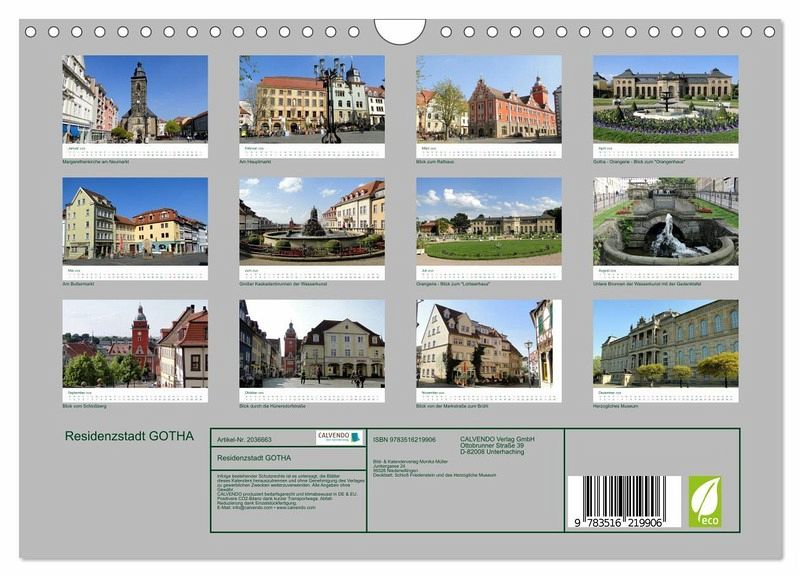This screenshot has height=577, width=800.
Task: Open the Orangerie Lorbeerhaus lawn photo
Action: [x=489, y=221]
